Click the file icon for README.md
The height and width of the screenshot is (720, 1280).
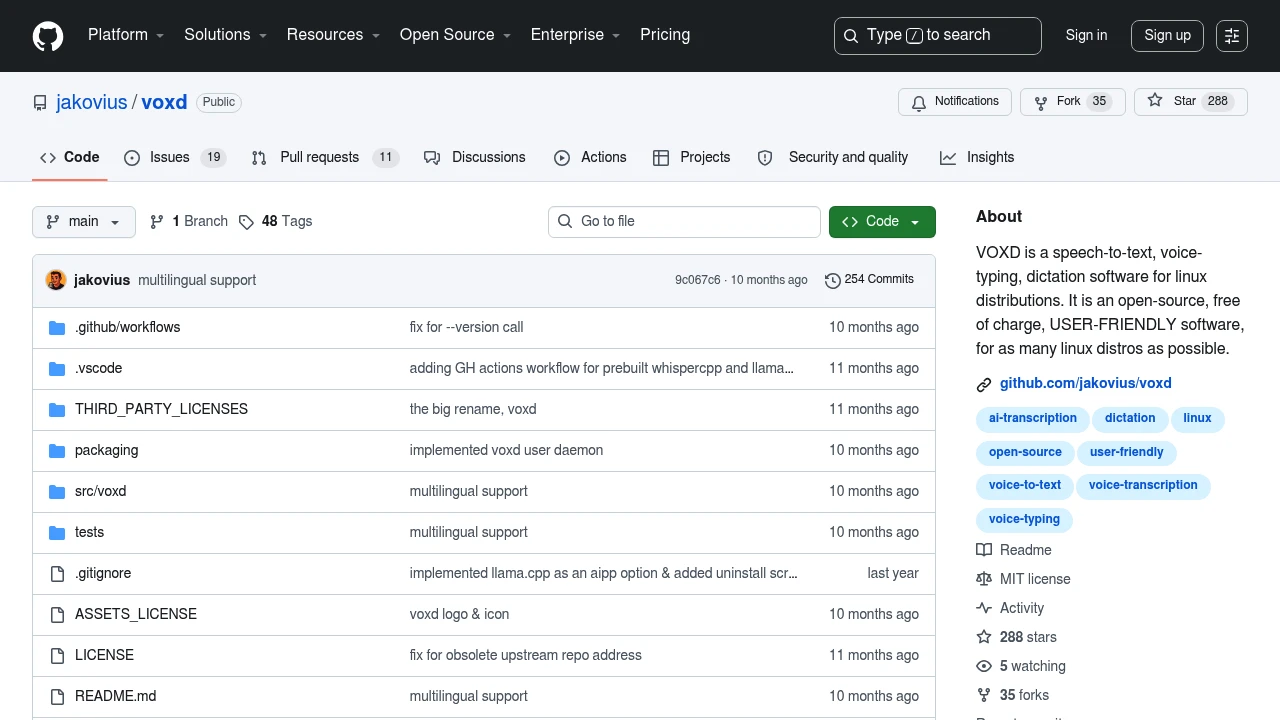coord(57,697)
